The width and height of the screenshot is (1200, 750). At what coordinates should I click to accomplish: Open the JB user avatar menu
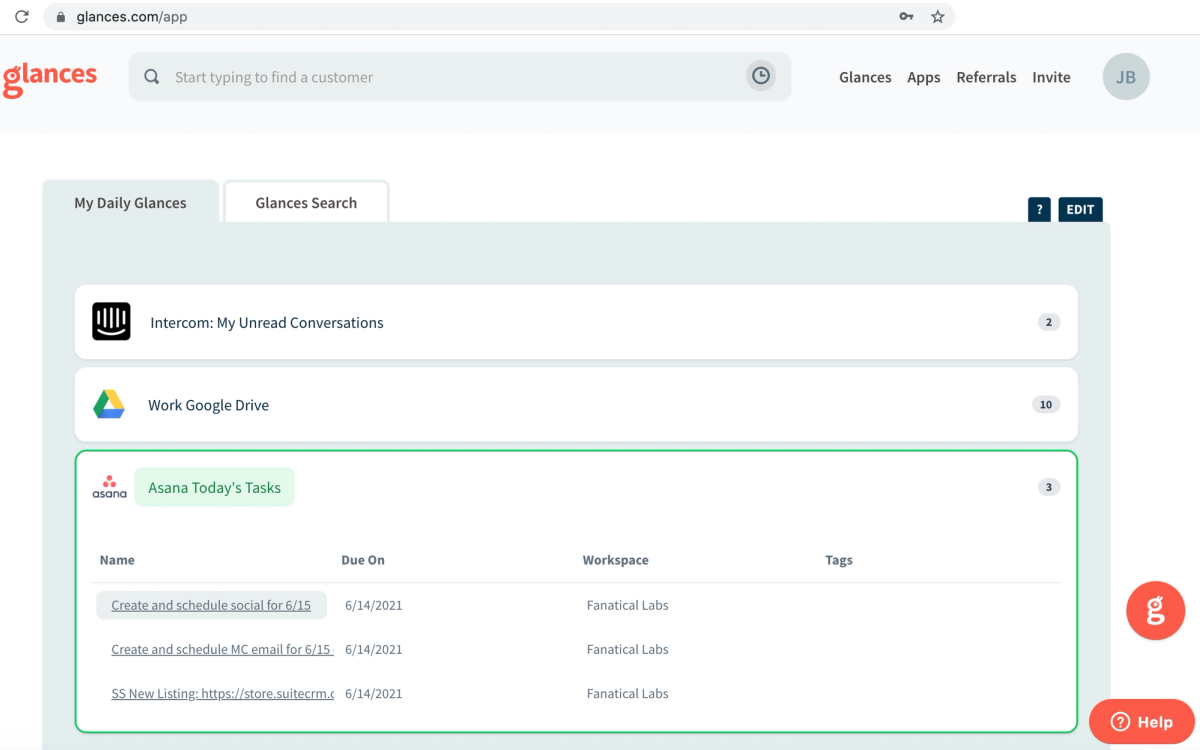(1126, 77)
